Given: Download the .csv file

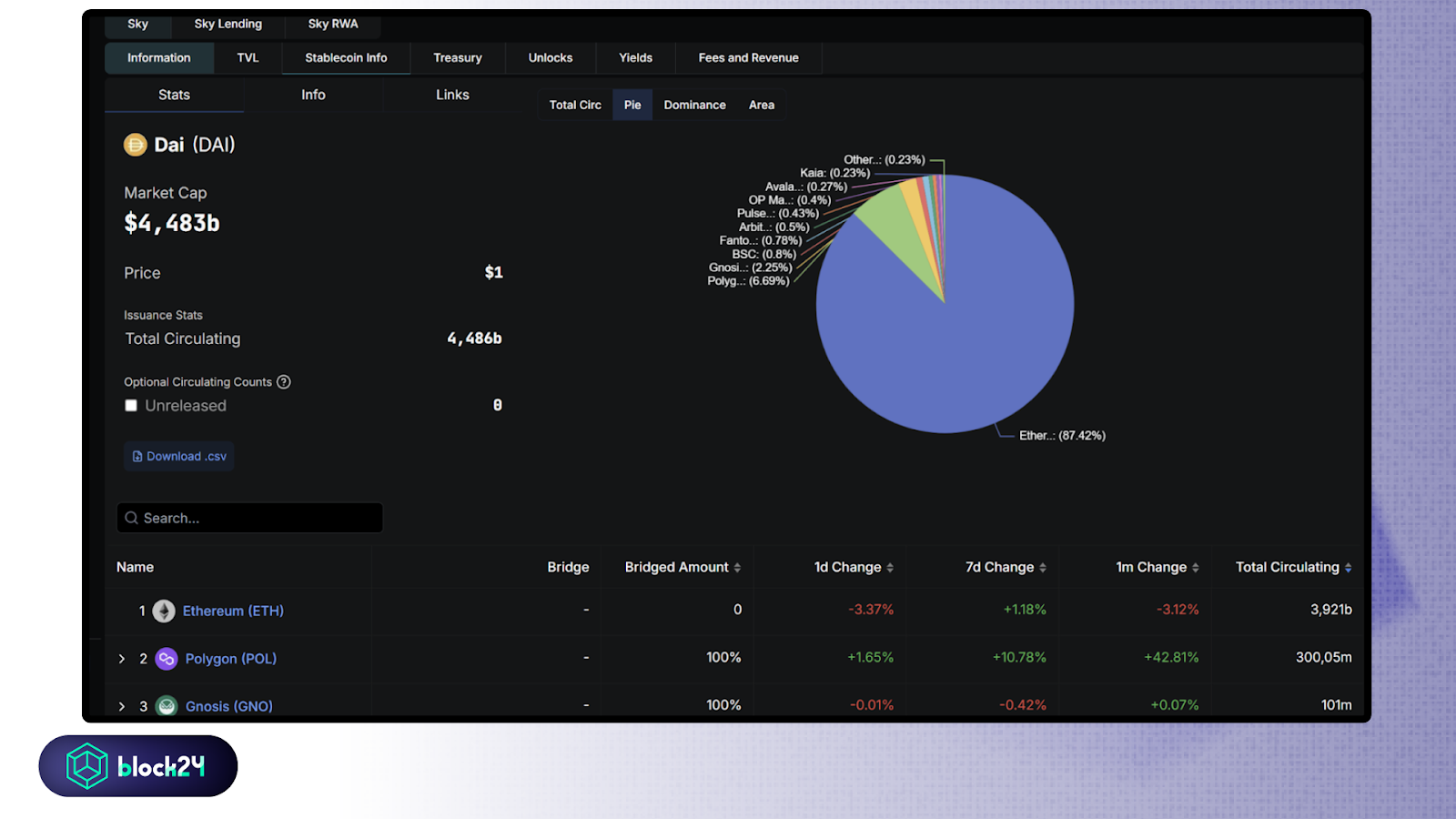Looking at the screenshot, I should 179,456.
